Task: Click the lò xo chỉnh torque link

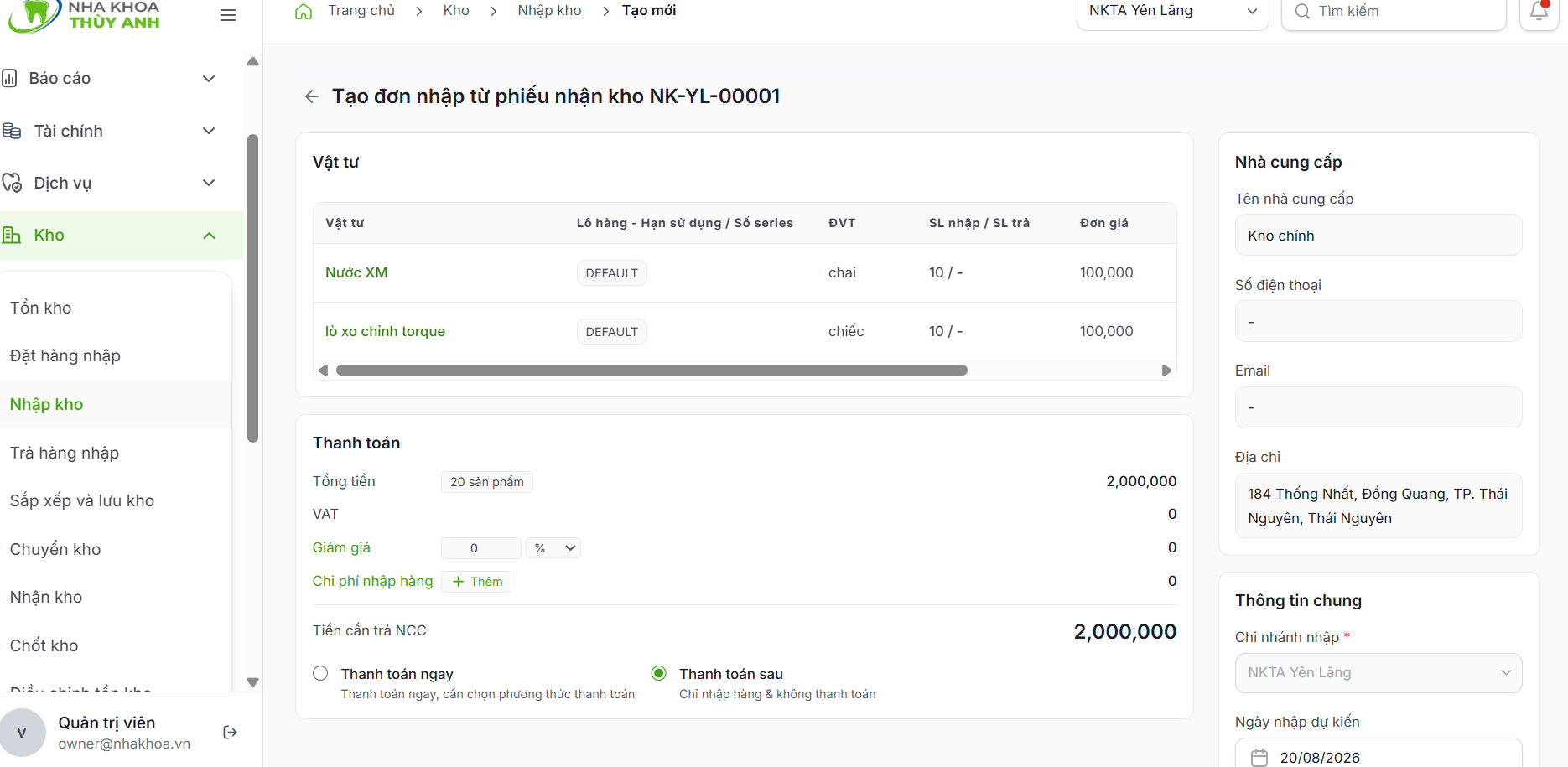Action: click(x=385, y=331)
